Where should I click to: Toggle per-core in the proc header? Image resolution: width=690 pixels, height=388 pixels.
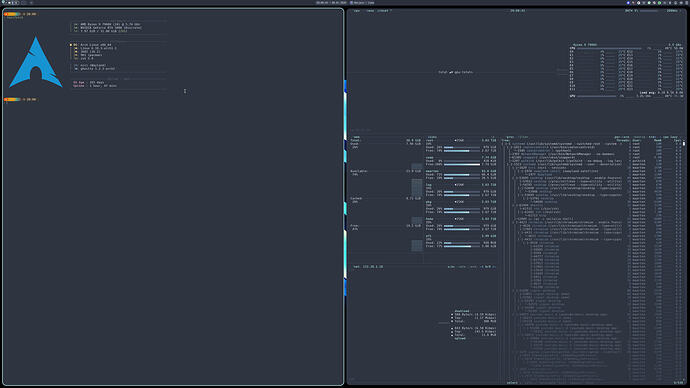pyautogui.click(x=622, y=137)
